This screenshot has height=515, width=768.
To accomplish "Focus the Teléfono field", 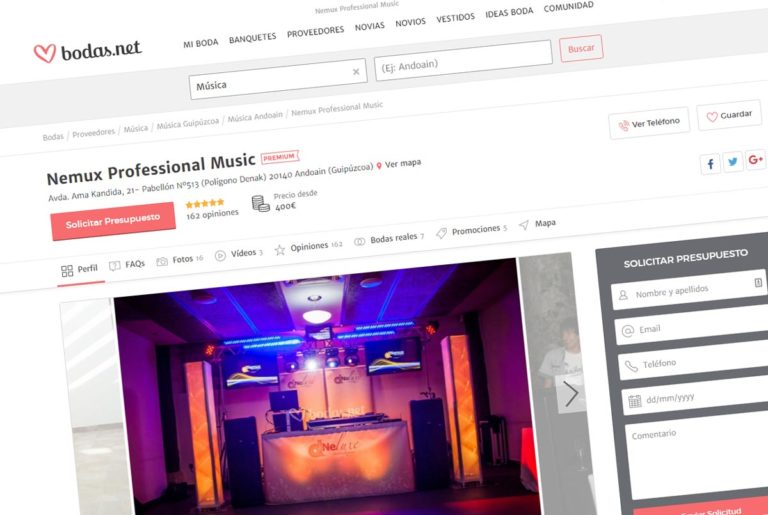I will pyautogui.click(x=694, y=361).
